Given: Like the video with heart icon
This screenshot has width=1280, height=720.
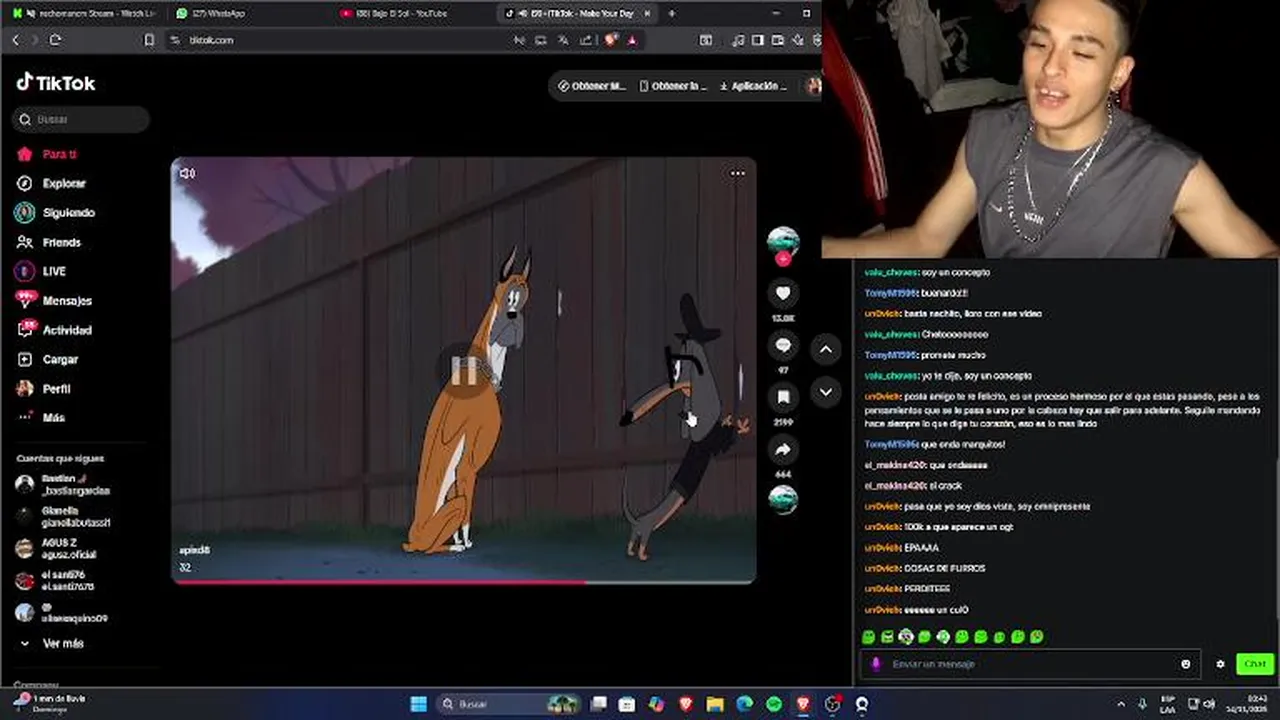Looking at the screenshot, I should coord(783,293).
